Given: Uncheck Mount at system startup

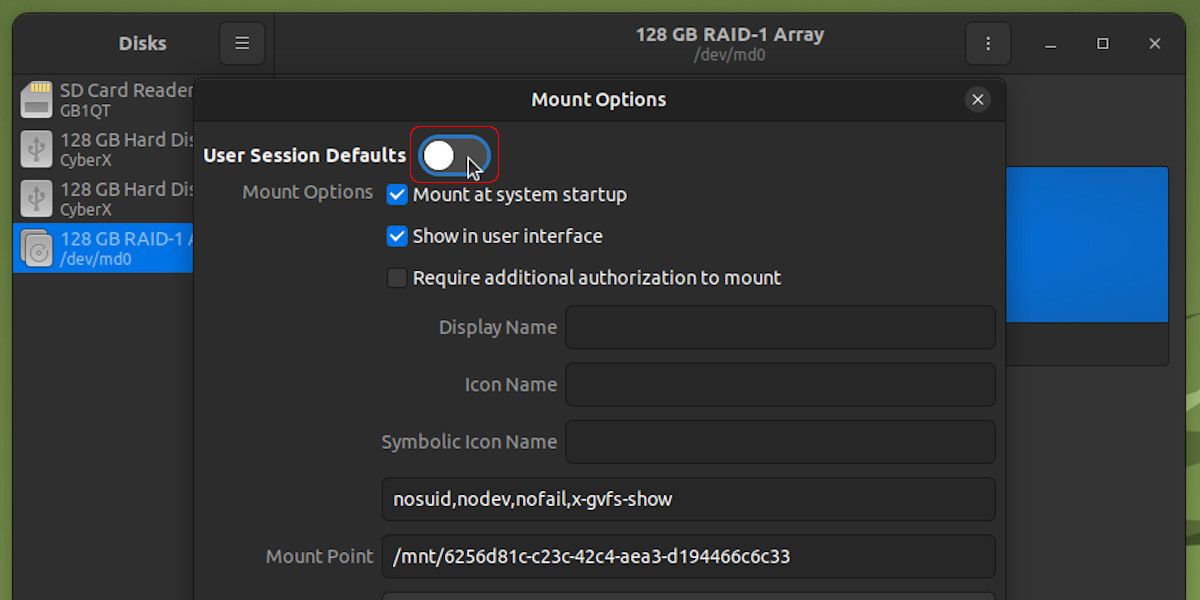Looking at the screenshot, I should point(397,194).
